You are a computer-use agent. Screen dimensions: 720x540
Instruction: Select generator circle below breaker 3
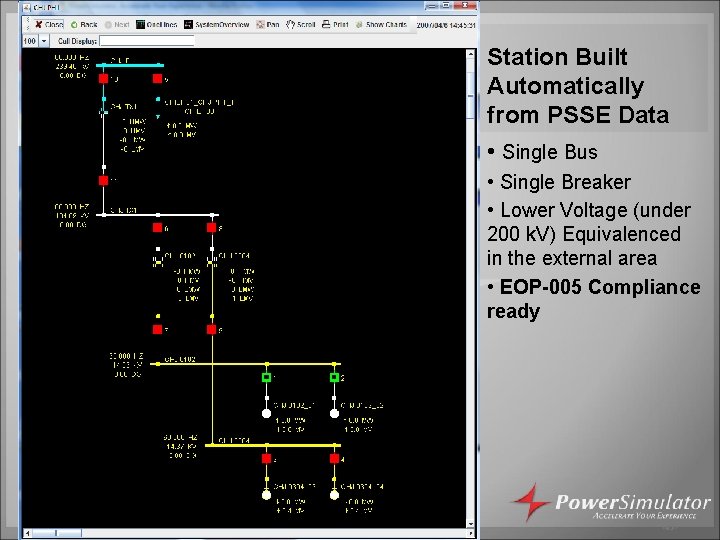click(x=266, y=495)
